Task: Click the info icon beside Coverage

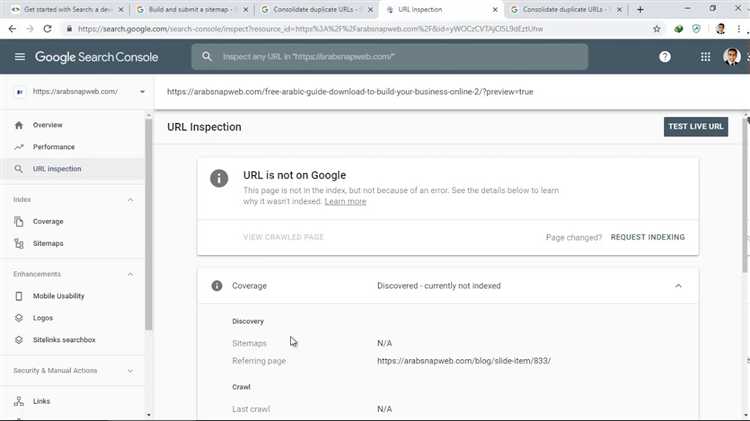Action: tap(217, 286)
